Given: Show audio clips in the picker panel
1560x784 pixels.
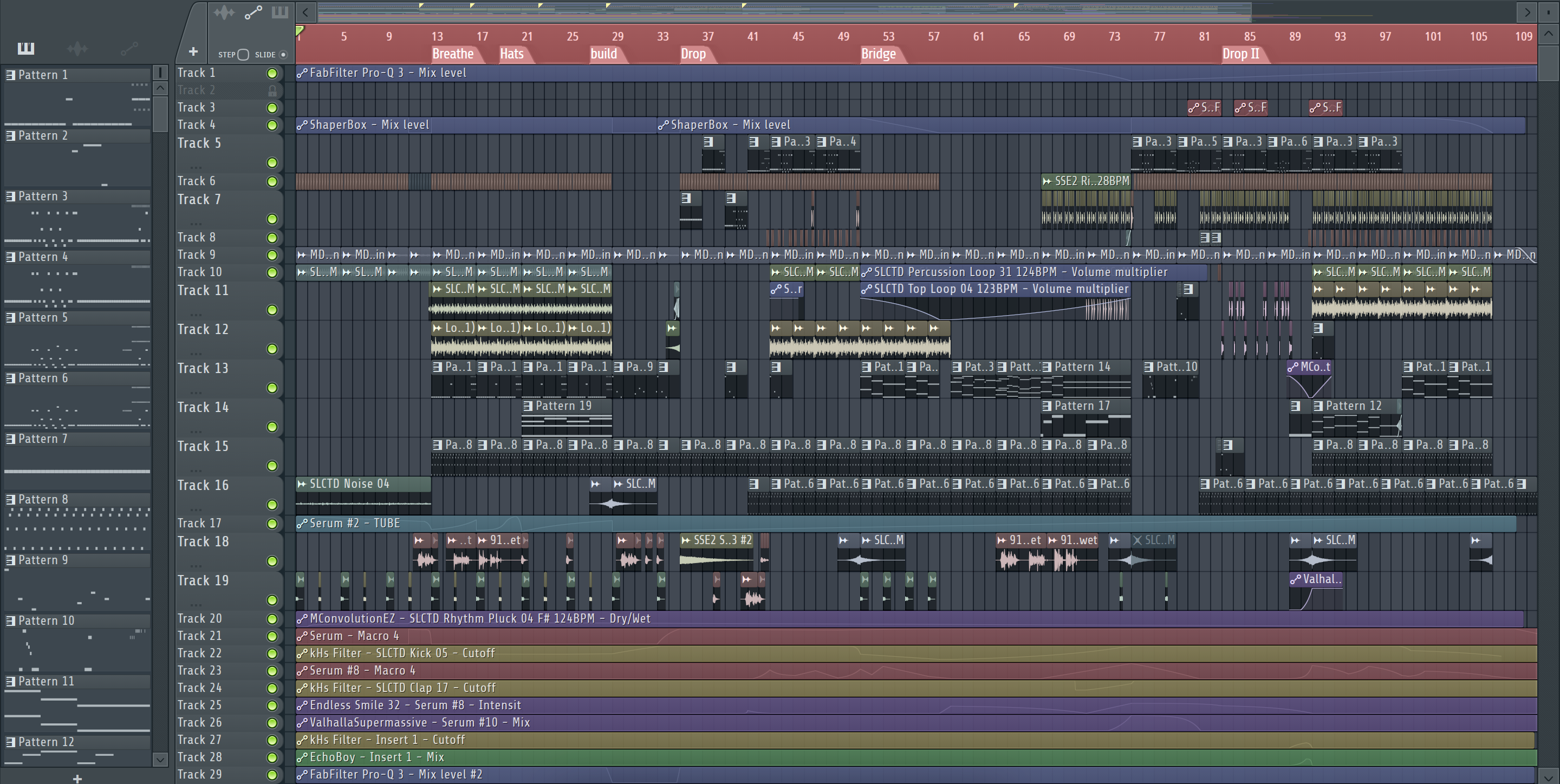Looking at the screenshot, I should [77, 48].
